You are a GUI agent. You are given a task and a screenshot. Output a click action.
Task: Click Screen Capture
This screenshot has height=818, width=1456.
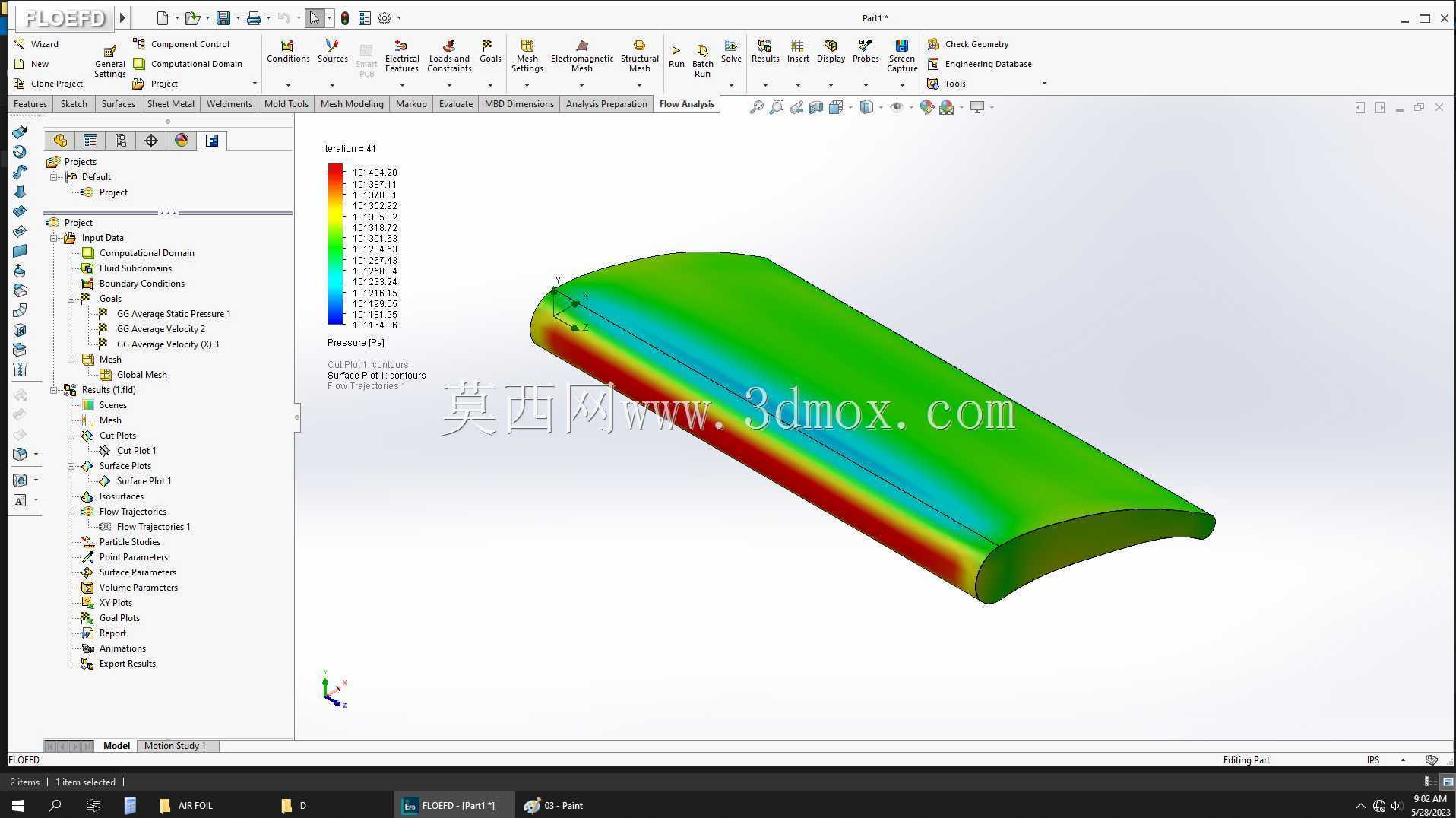click(x=902, y=56)
